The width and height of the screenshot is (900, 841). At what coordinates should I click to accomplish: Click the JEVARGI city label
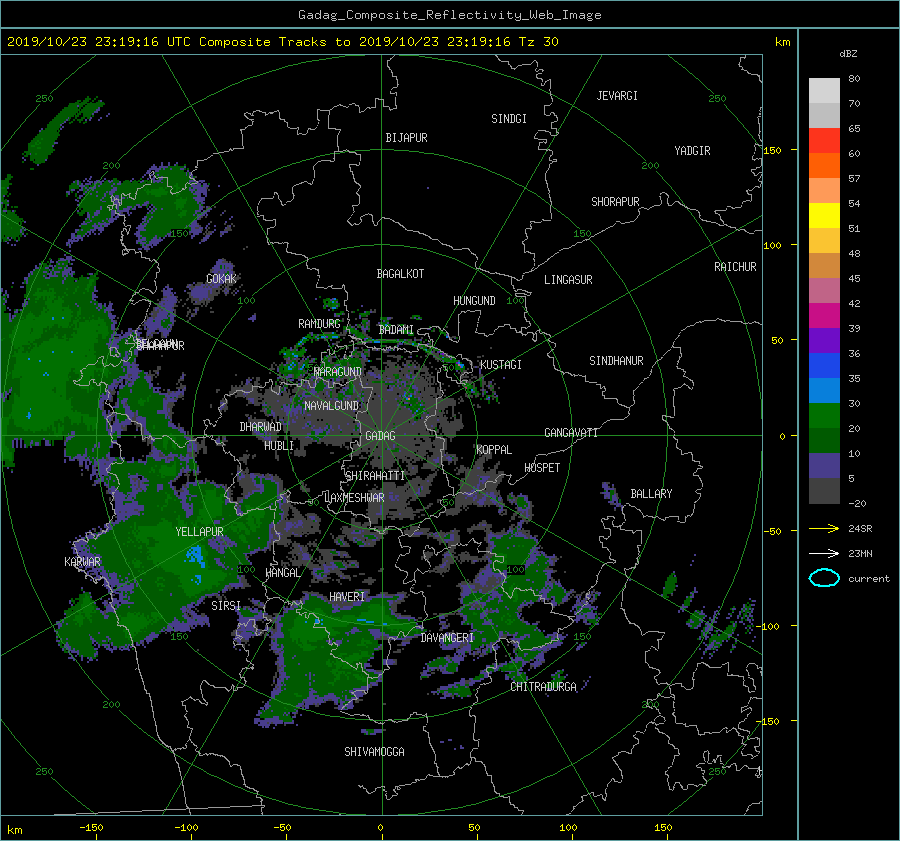(617, 96)
